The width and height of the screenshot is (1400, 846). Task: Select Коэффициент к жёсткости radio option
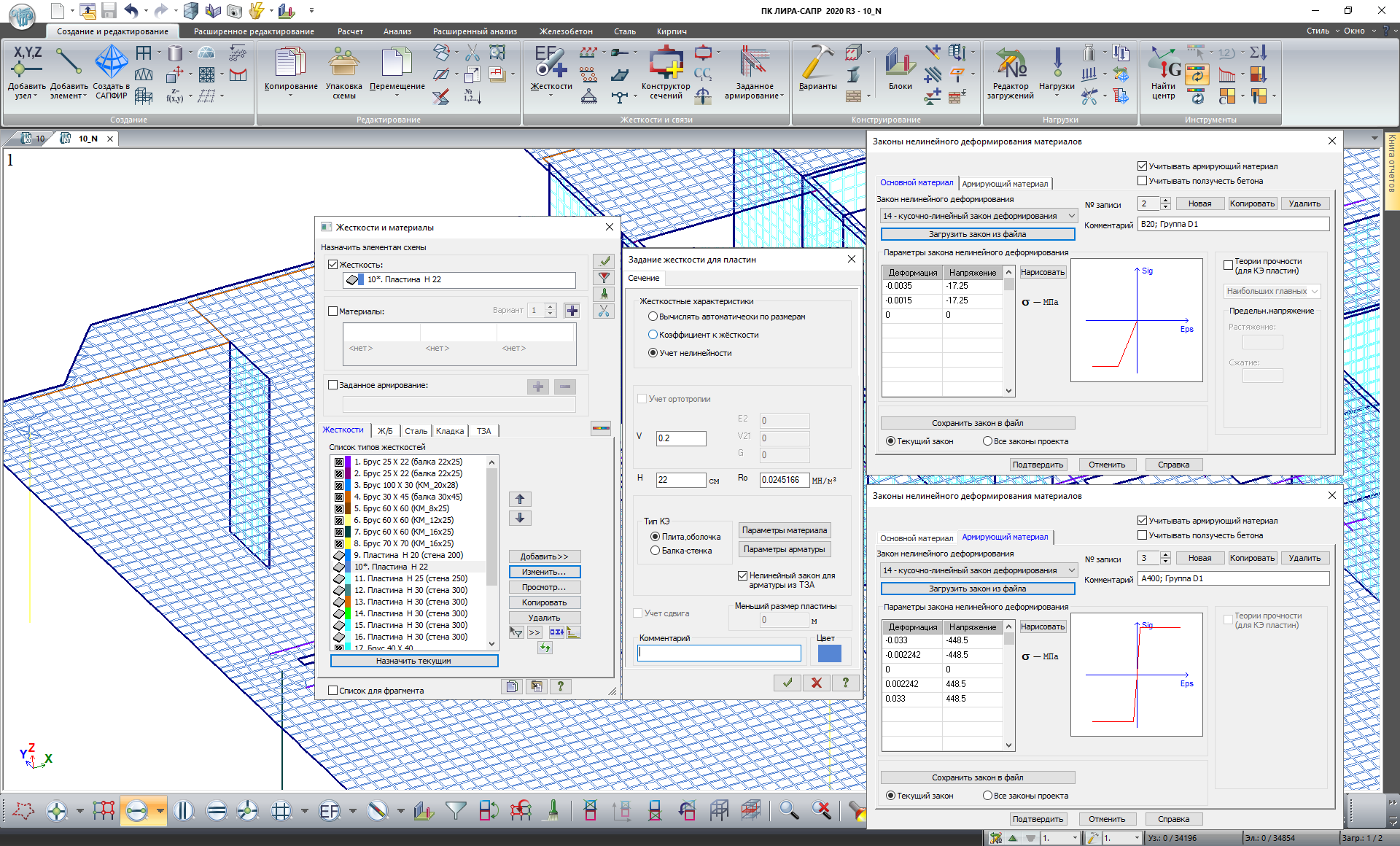(x=653, y=335)
